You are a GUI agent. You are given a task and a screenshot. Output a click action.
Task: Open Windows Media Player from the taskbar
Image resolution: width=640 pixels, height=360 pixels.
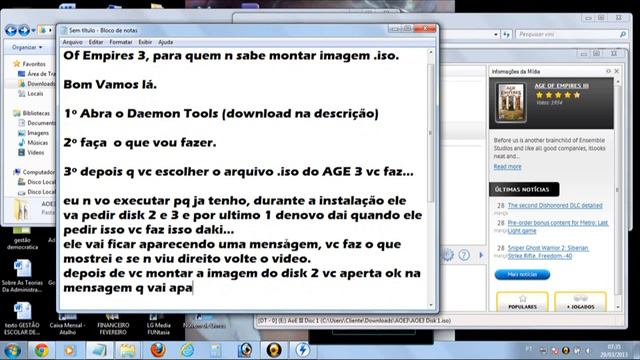click(x=69, y=350)
